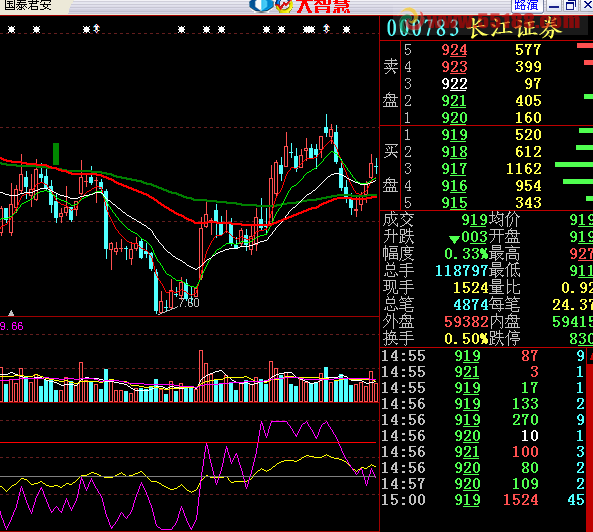Minimize the window
The width and height of the screenshot is (593, 532).
554,6
